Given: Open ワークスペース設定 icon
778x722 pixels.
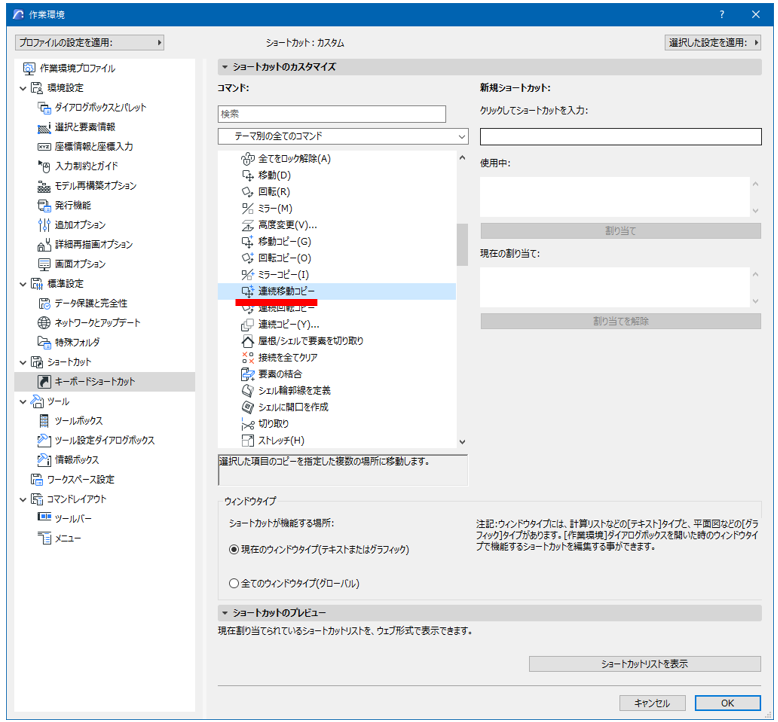Looking at the screenshot, I should 37,479.
